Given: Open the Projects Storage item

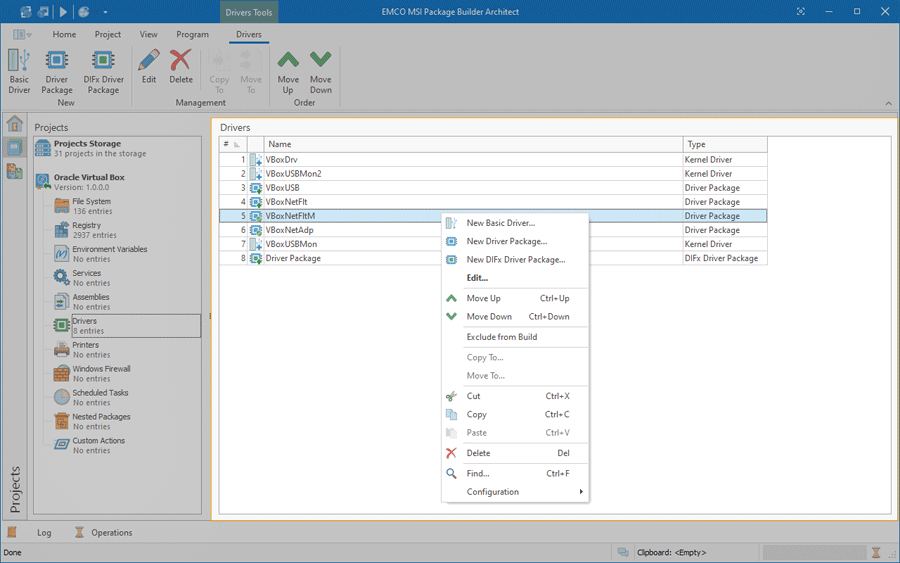Looking at the screenshot, I should 117,148.
